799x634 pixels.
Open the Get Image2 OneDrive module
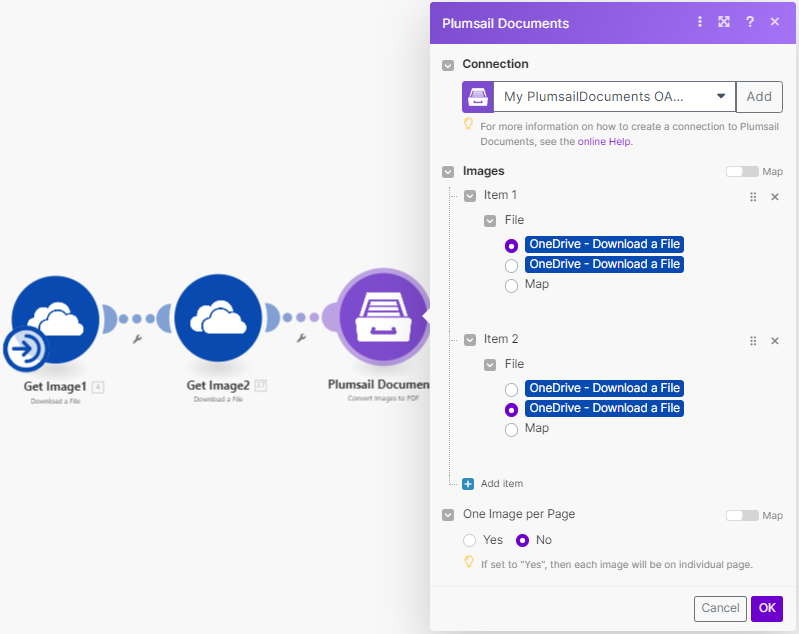(x=218, y=318)
